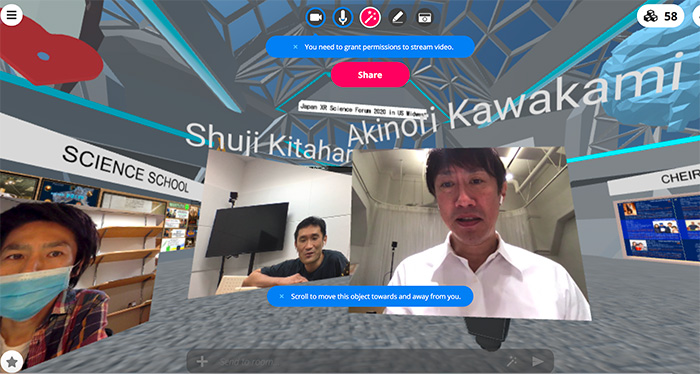Select the masked man's video panel
Viewport: 700px width, 374px height.
coord(54,286)
